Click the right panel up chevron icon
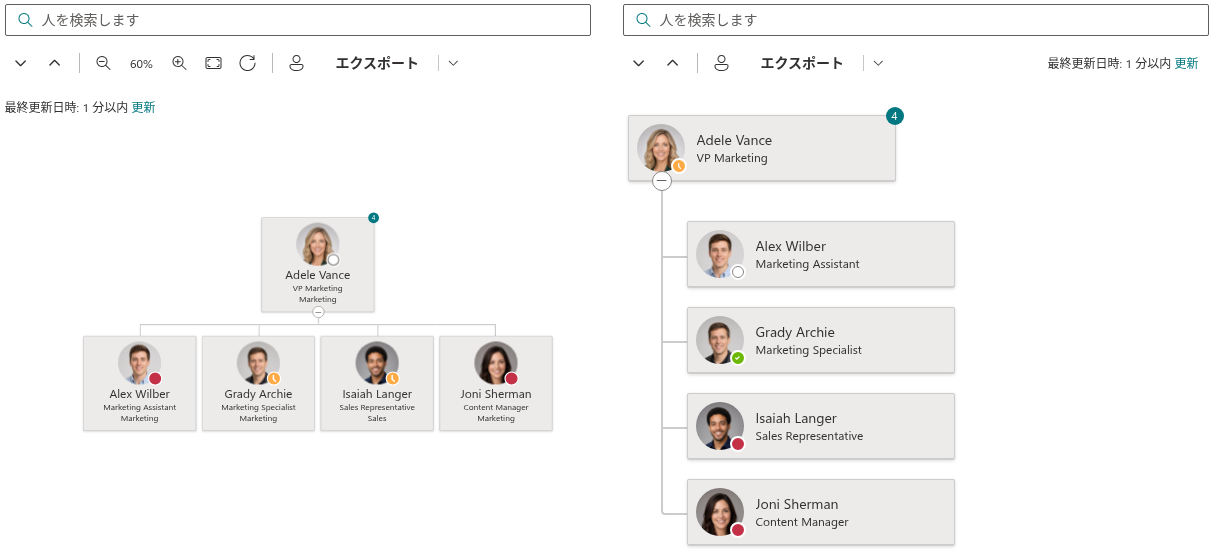 (x=673, y=63)
